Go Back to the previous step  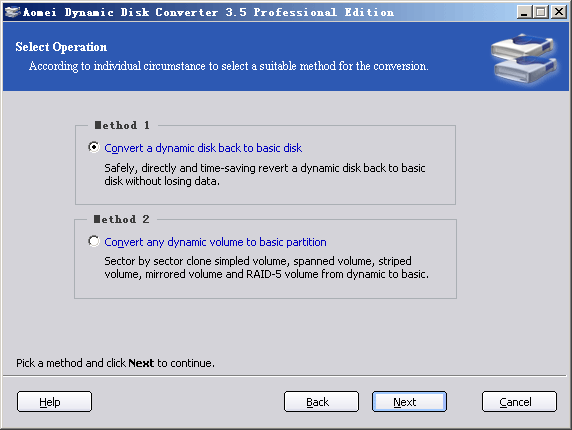321,402
